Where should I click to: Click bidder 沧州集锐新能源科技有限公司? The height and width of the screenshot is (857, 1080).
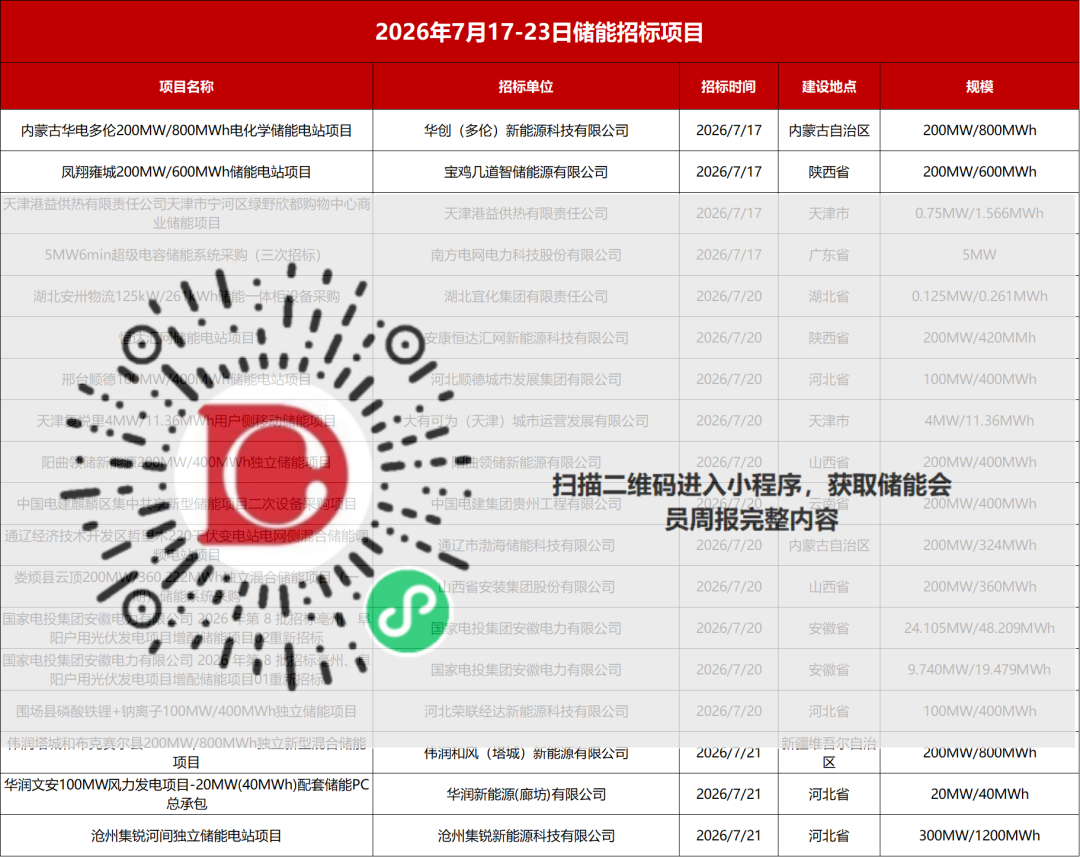coord(526,836)
